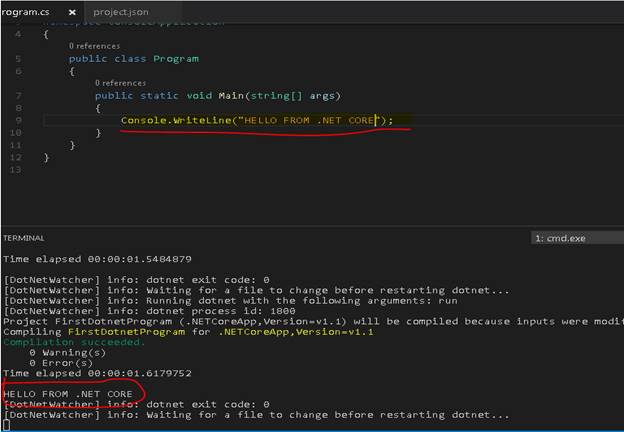
Task: Click the terminal prompt cursor at bottom
Action: click(x=6, y=425)
